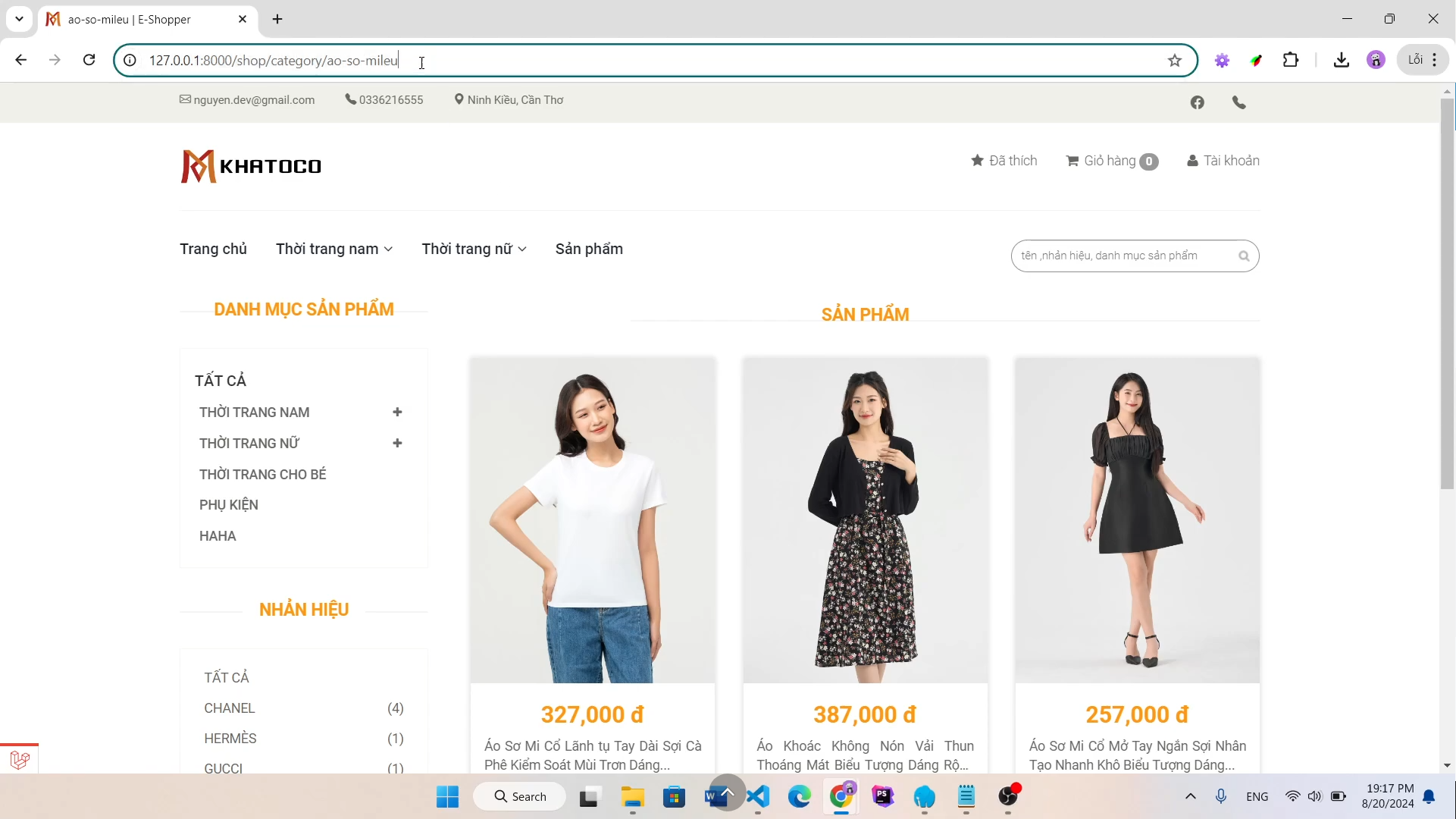Open the Extensions puzzle icon
1456x819 pixels.
coord(1291,60)
